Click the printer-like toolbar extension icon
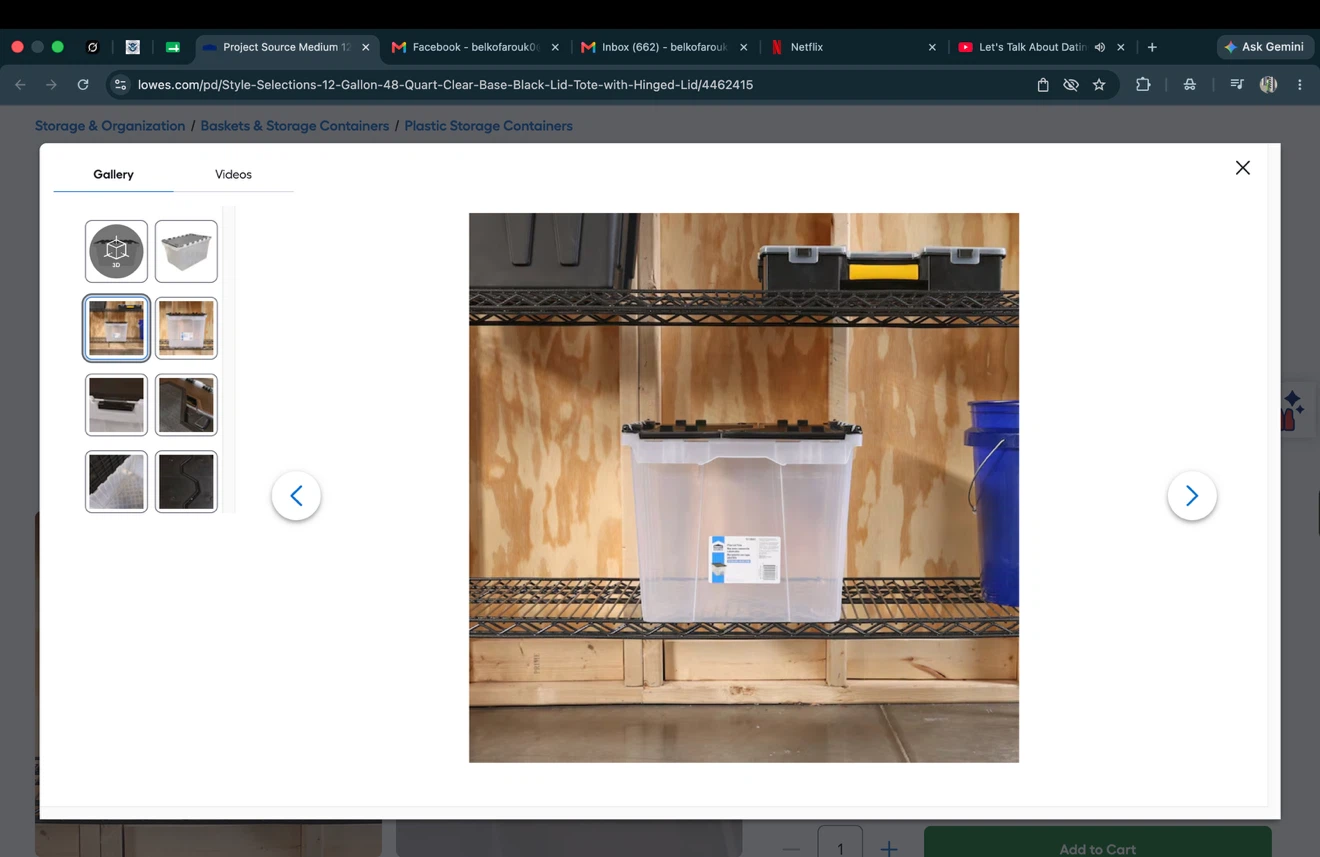Viewport: 1320px width, 857px height. tap(1190, 85)
